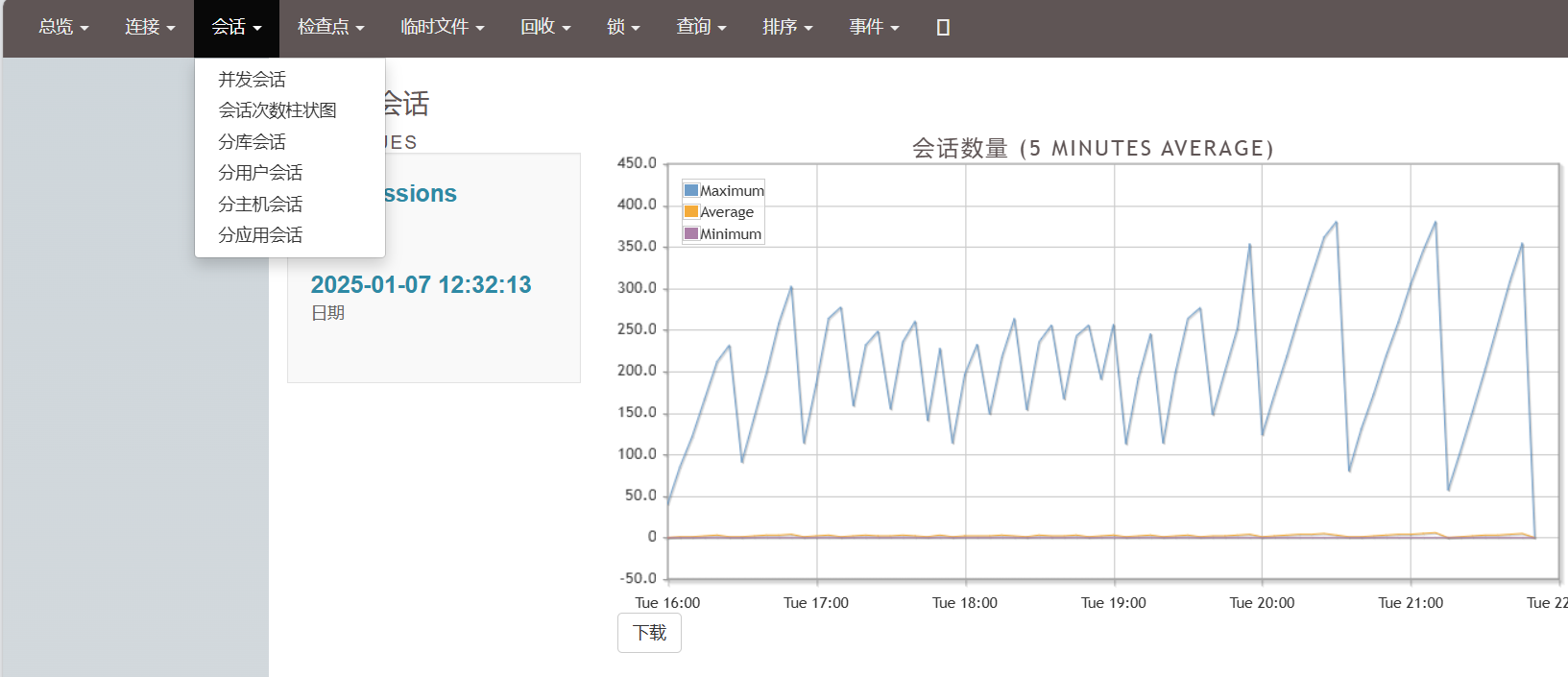Viewport: 1568px width, 677px height.
Task: Select 分库会话 menu item
Action: (252, 142)
